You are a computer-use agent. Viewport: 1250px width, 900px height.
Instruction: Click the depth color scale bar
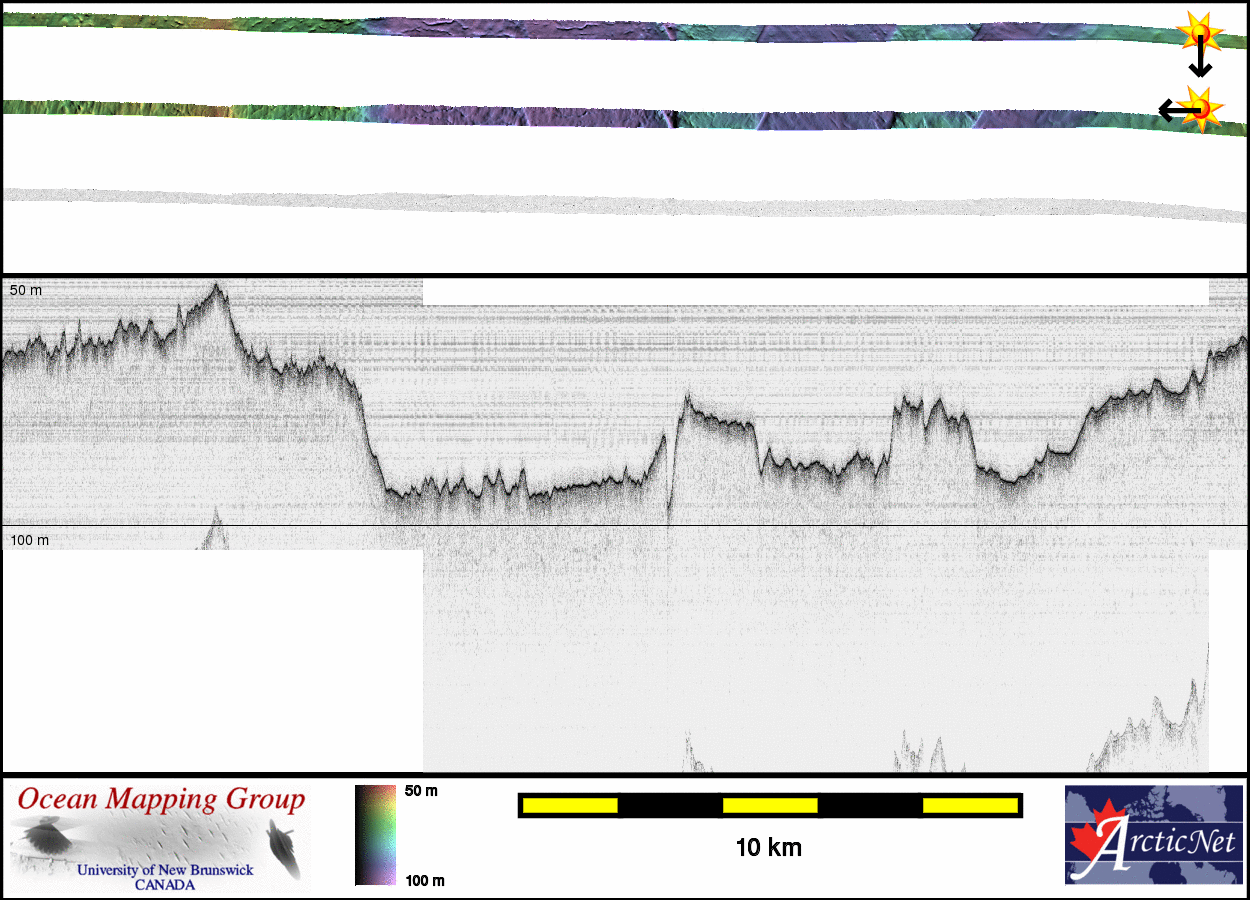click(375, 835)
